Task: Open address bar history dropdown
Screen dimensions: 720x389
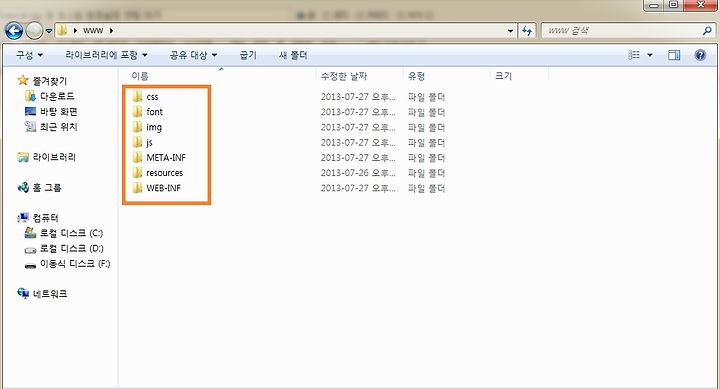Action: pos(511,31)
